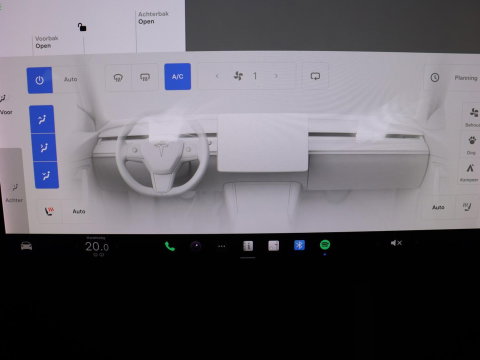
Task: Open the climate schedule clock icon
Action: [435, 78]
